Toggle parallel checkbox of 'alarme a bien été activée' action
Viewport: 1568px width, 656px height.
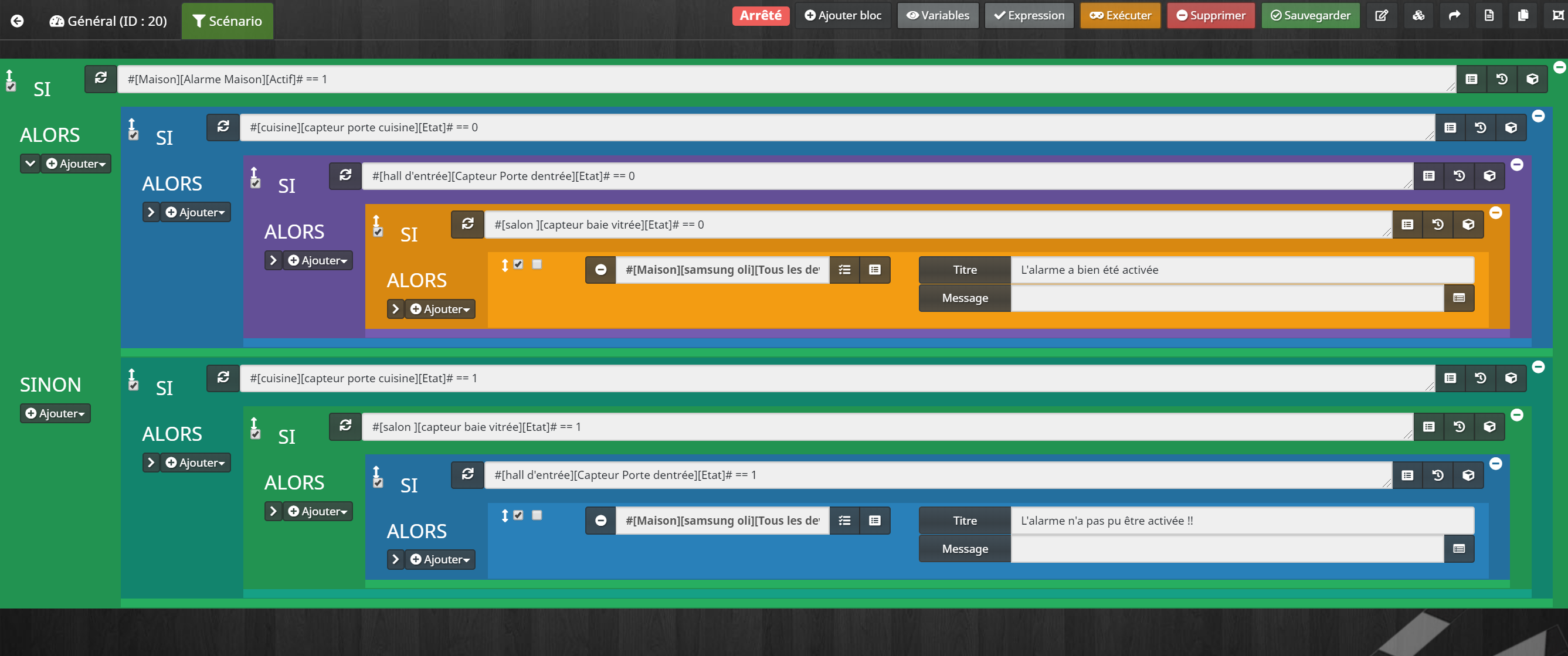point(537,264)
